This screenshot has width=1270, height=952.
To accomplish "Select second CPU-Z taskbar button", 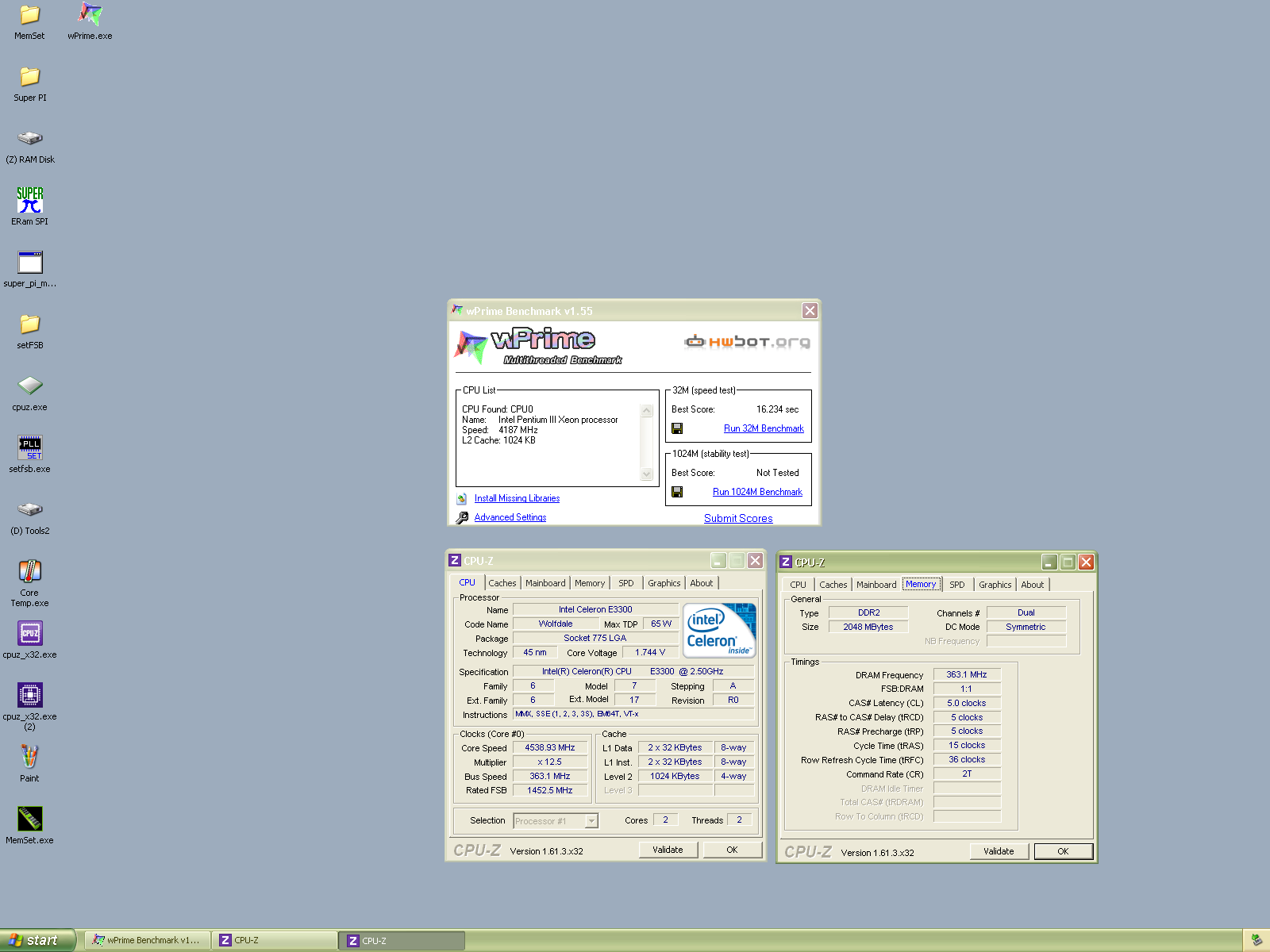I will point(402,940).
